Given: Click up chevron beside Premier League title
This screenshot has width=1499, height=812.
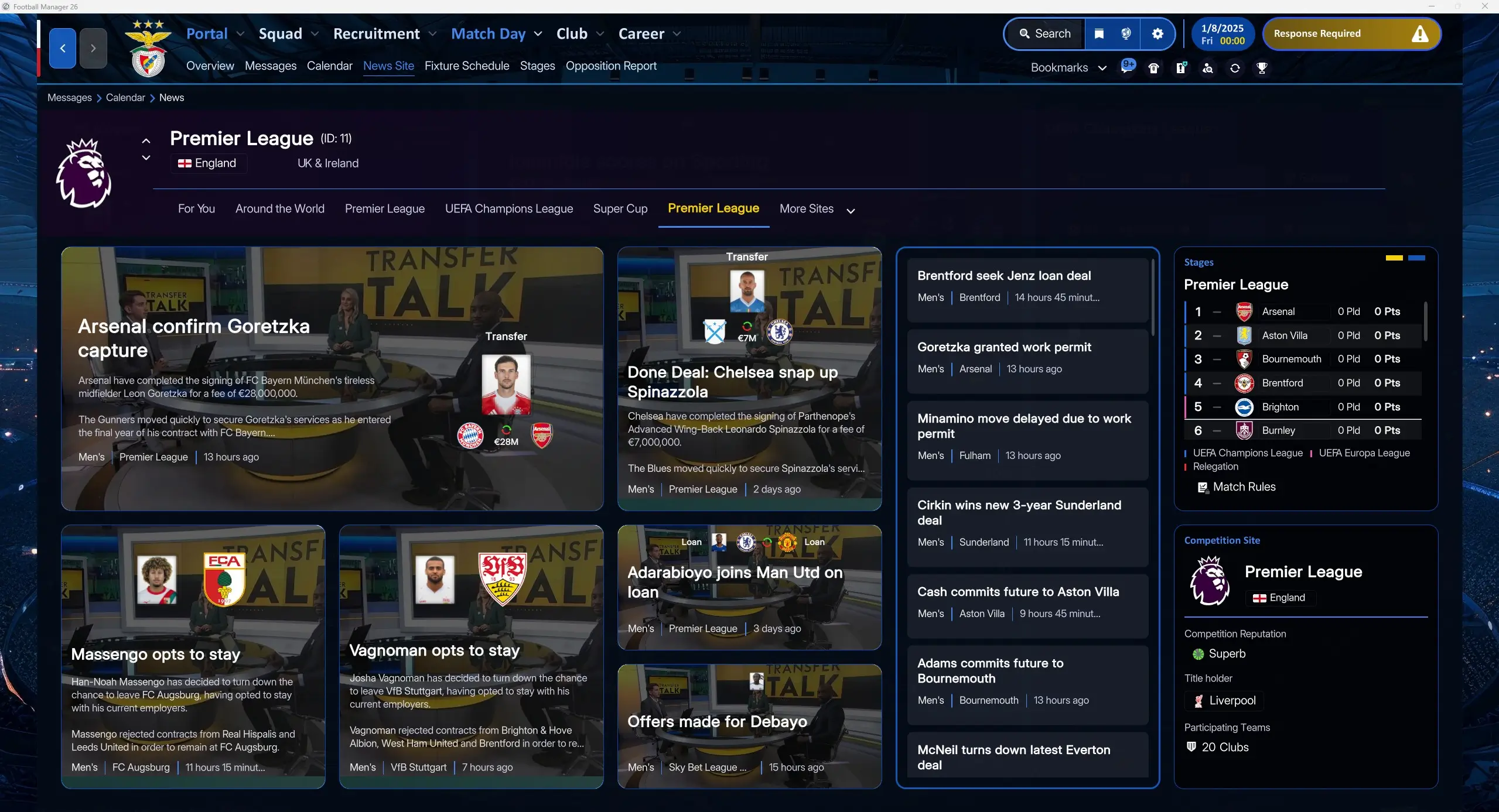Looking at the screenshot, I should [x=146, y=141].
